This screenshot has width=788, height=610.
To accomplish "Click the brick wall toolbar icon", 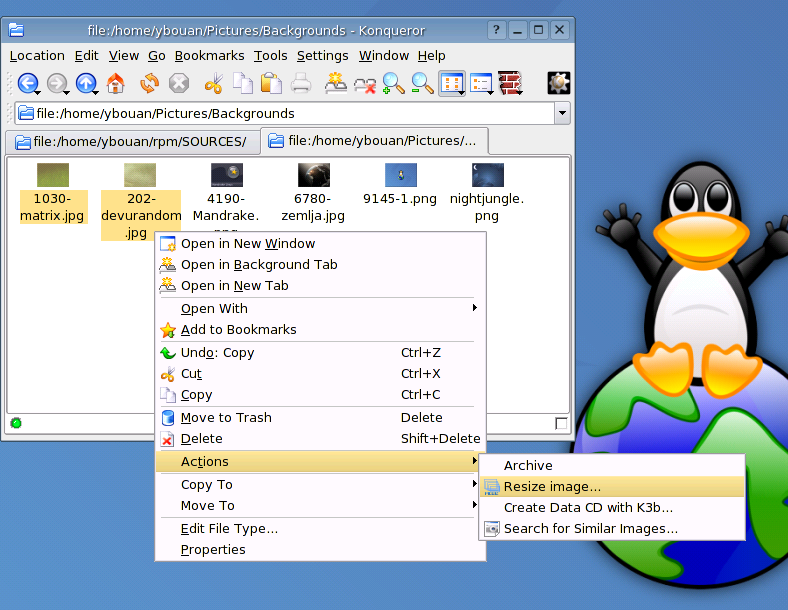I will pos(510,83).
